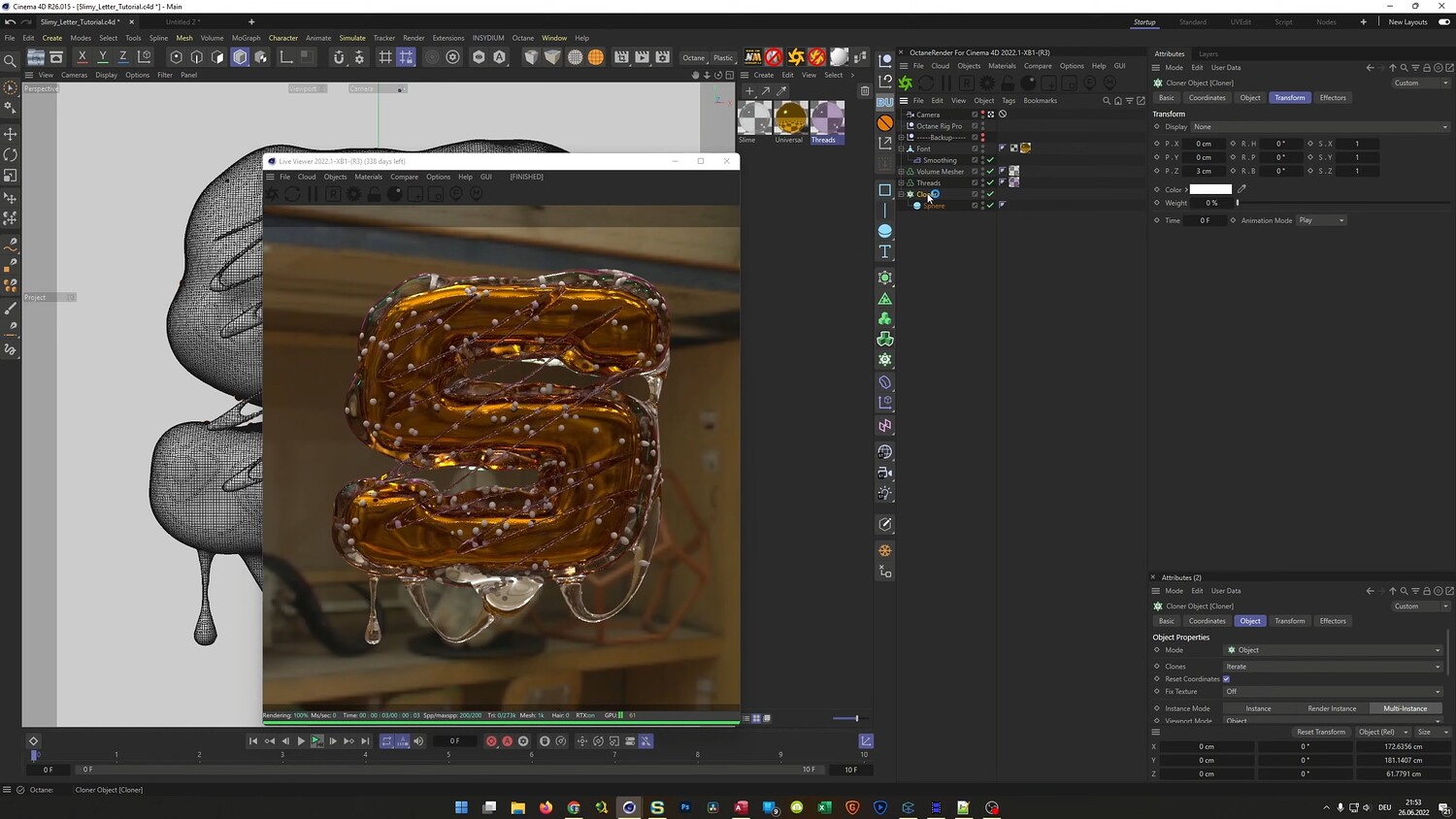Expand the Backup item in the tree

pos(902,137)
